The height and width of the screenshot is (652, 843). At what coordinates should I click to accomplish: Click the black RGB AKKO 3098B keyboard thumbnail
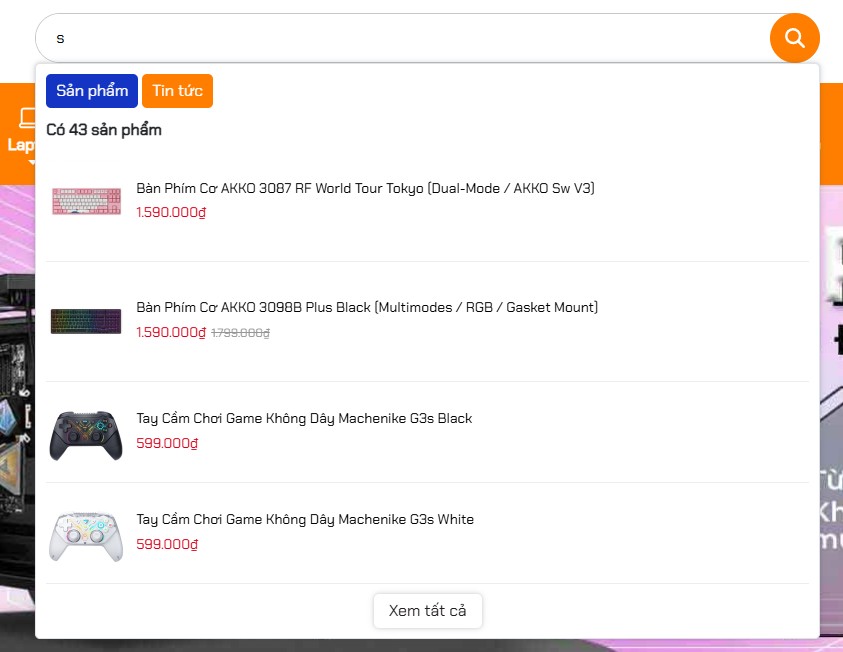pos(86,321)
